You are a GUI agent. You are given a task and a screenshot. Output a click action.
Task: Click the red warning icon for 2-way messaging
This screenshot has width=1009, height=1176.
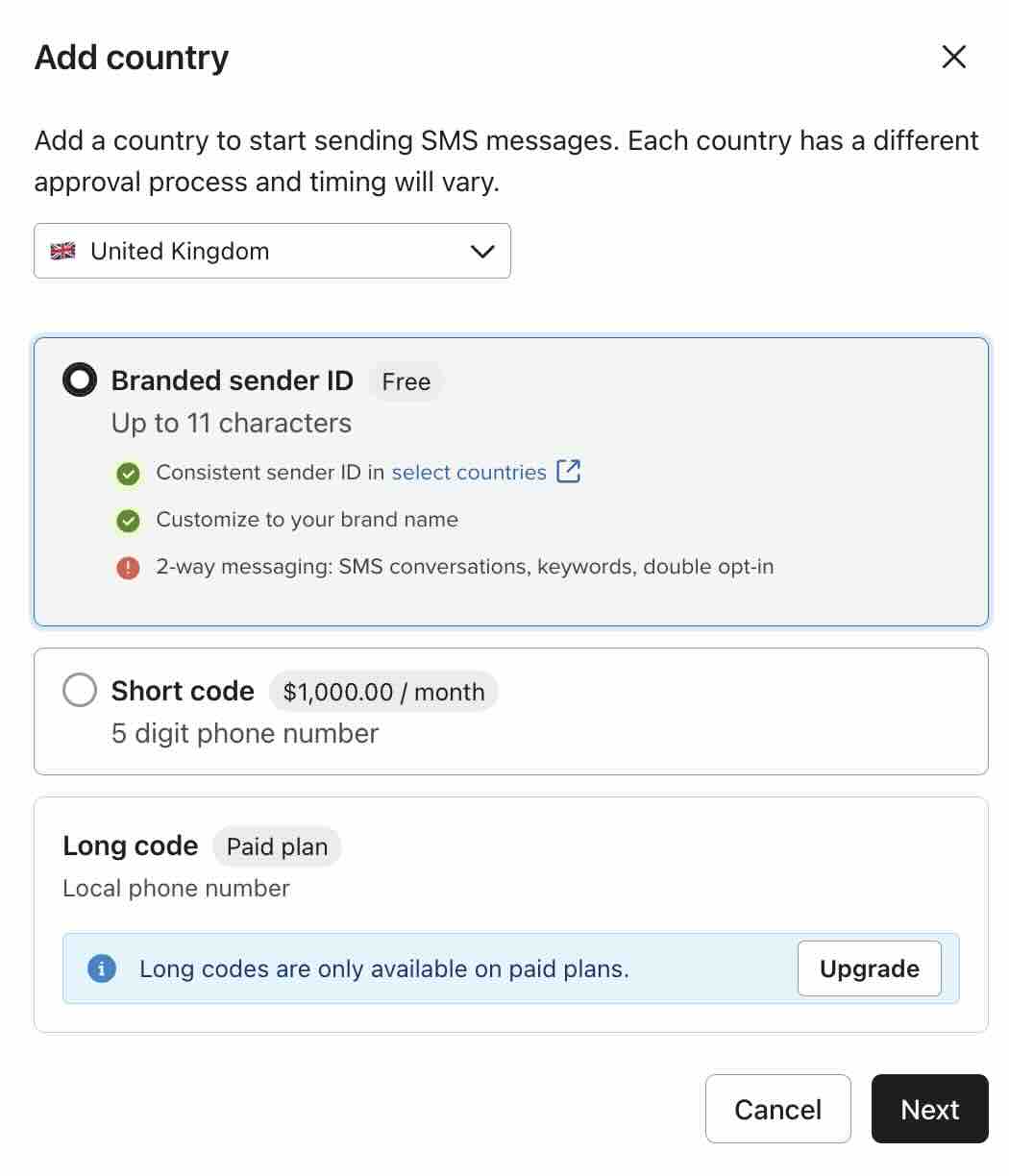click(x=128, y=568)
